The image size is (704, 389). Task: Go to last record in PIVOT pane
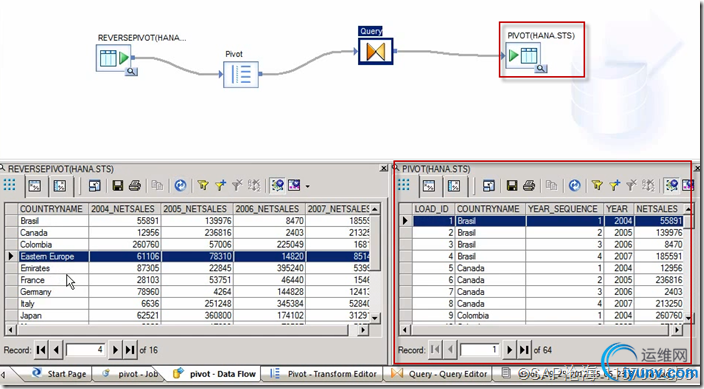click(524, 349)
